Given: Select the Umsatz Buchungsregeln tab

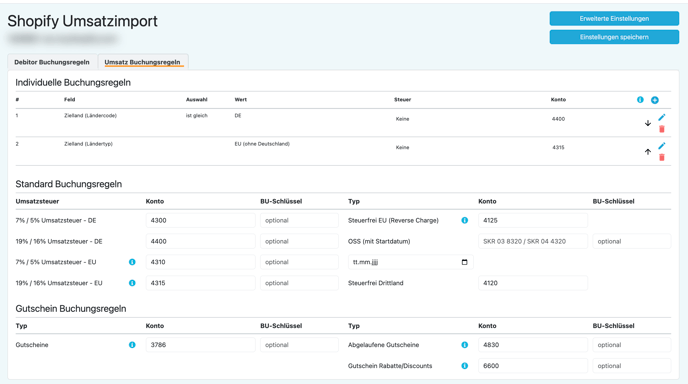Looking at the screenshot, I should (x=143, y=62).
